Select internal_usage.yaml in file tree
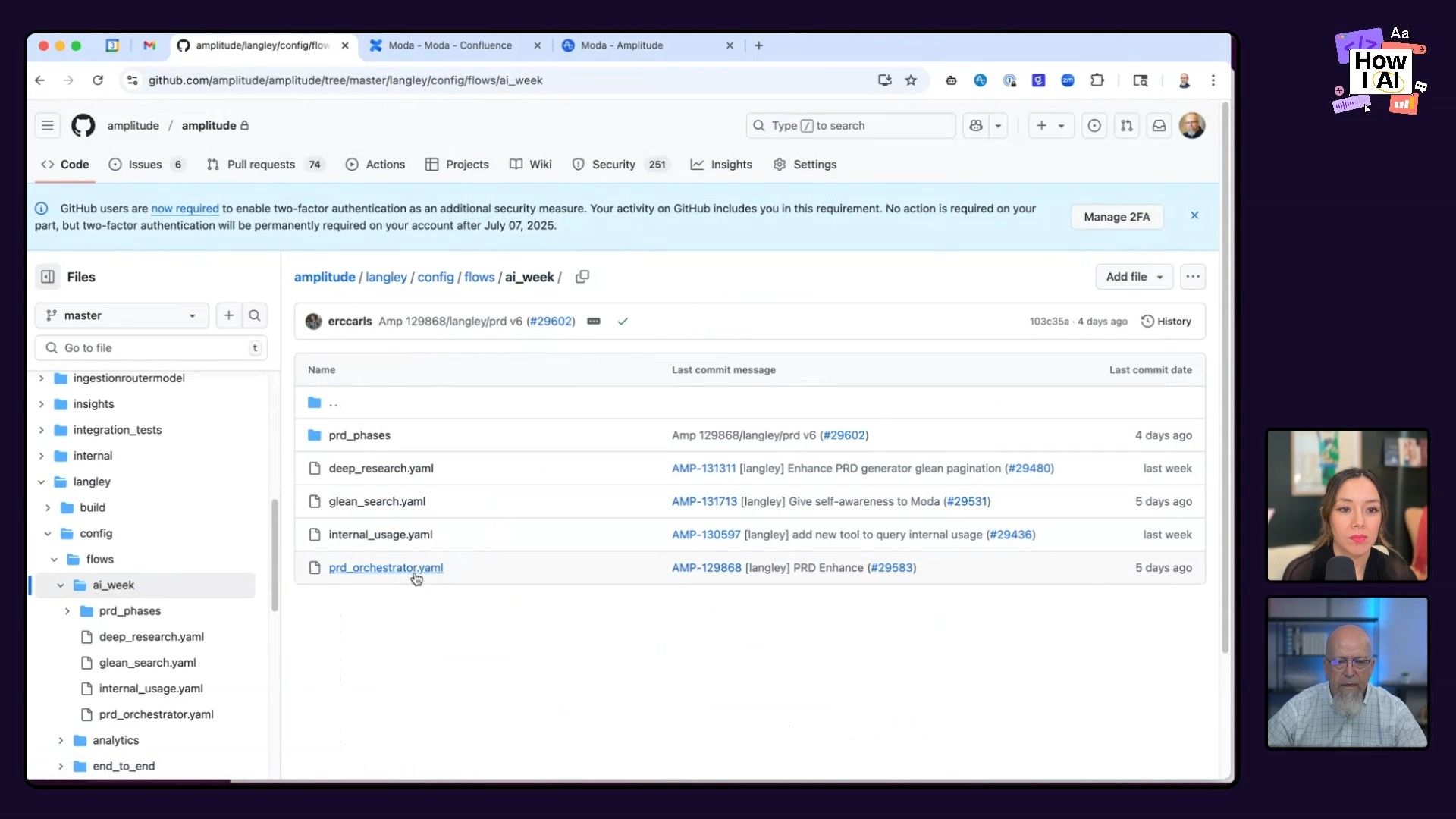 pyautogui.click(x=151, y=689)
